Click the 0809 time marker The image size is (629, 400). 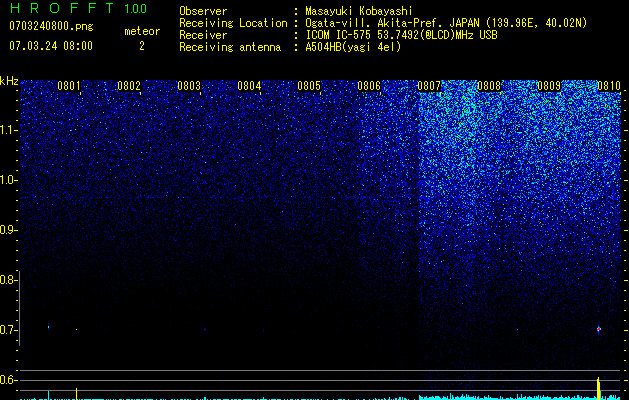(549, 86)
